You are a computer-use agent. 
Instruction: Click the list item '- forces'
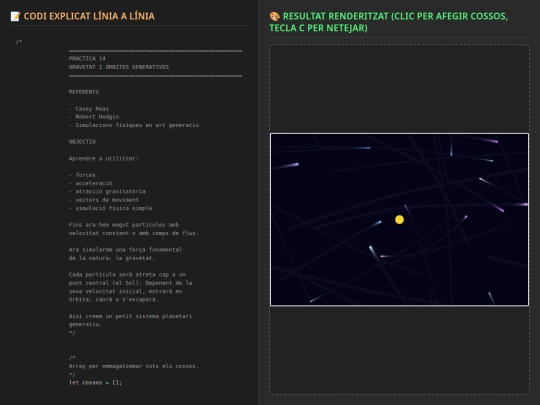[x=82, y=175]
